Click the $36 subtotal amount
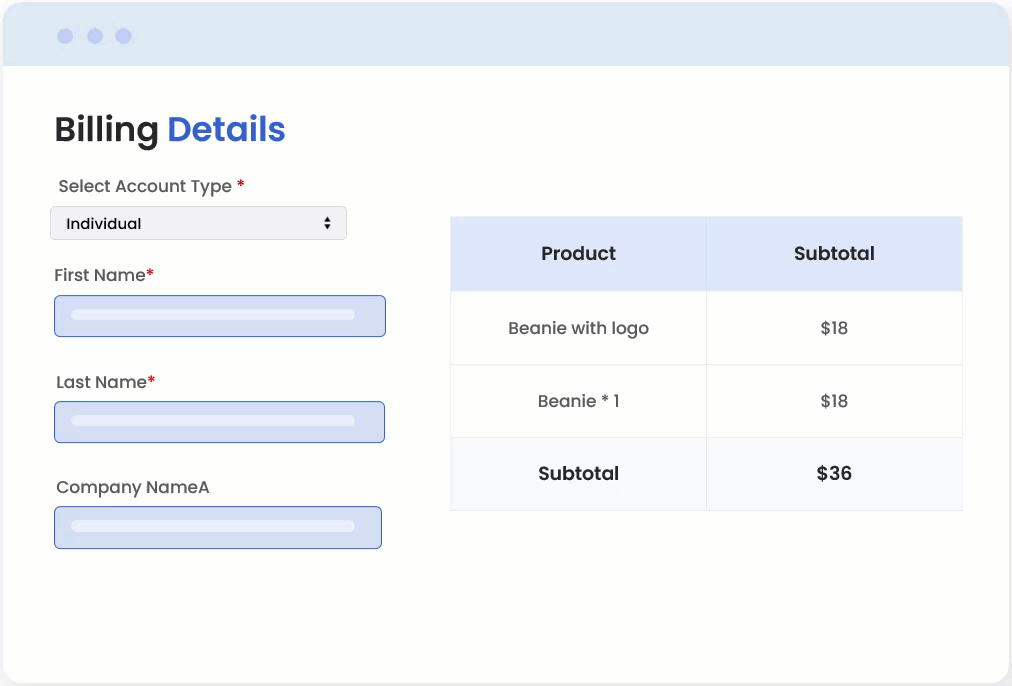1012x686 pixels. tap(834, 474)
